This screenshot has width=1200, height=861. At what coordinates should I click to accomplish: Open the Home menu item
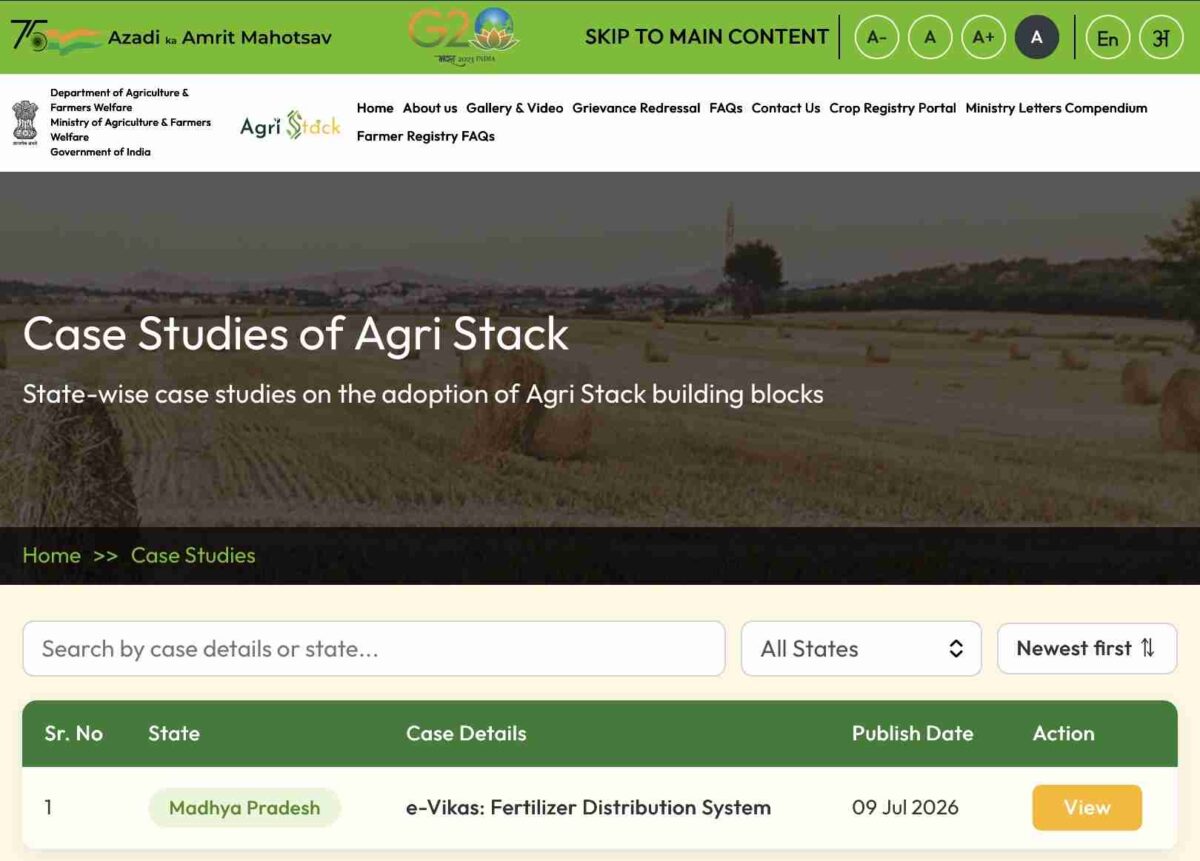[x=375, y=108]
